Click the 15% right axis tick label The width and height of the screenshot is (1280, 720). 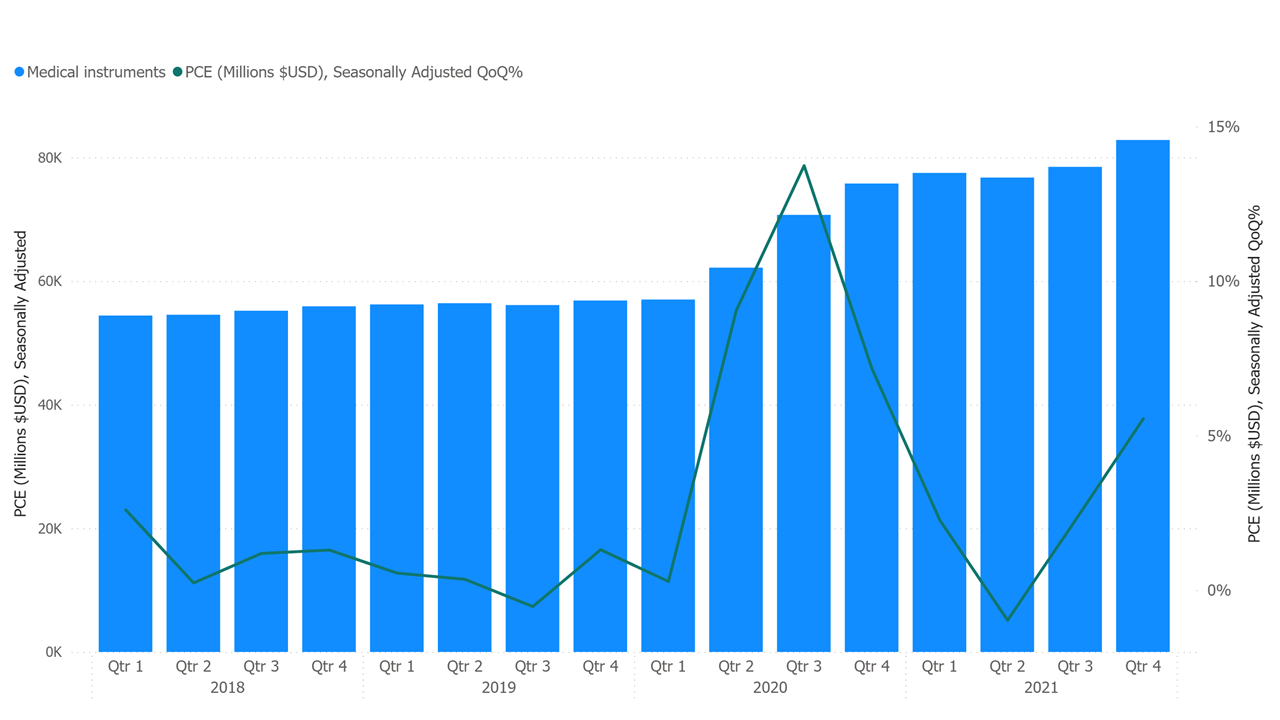click(x=1222, y=127)
